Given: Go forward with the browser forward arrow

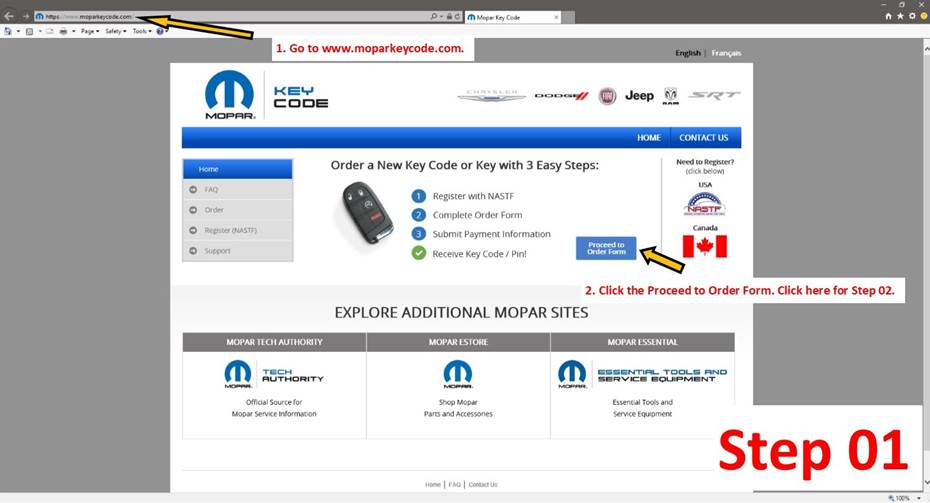Looking at the screenshot, I should coord(26,17).
